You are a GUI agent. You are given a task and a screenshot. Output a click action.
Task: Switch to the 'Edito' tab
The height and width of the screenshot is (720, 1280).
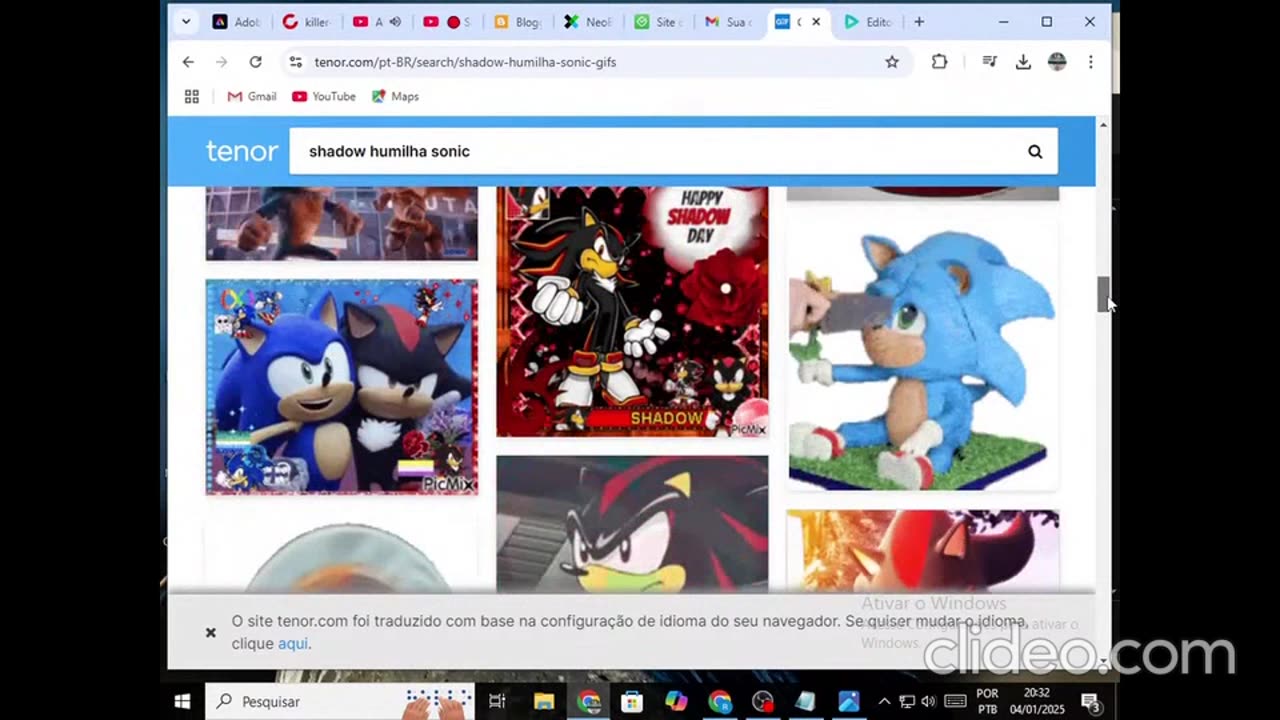(868, 21)
